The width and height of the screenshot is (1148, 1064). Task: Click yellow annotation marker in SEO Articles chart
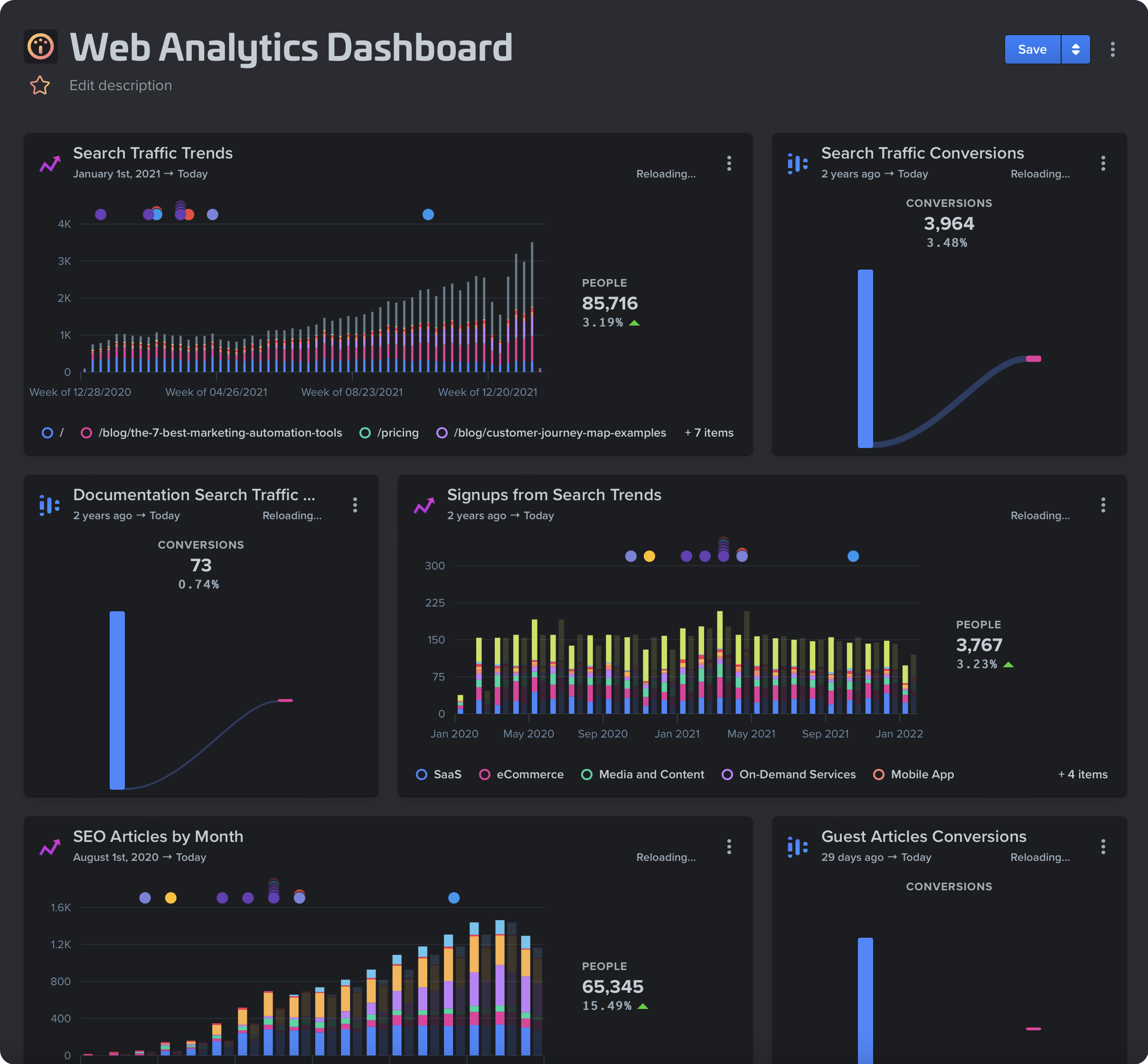170,897
